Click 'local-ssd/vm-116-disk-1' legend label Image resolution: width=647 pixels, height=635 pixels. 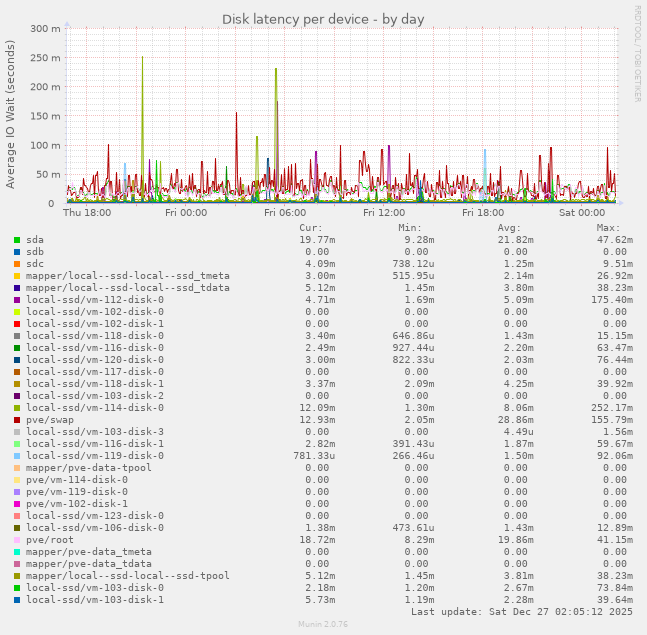[95, 444]
